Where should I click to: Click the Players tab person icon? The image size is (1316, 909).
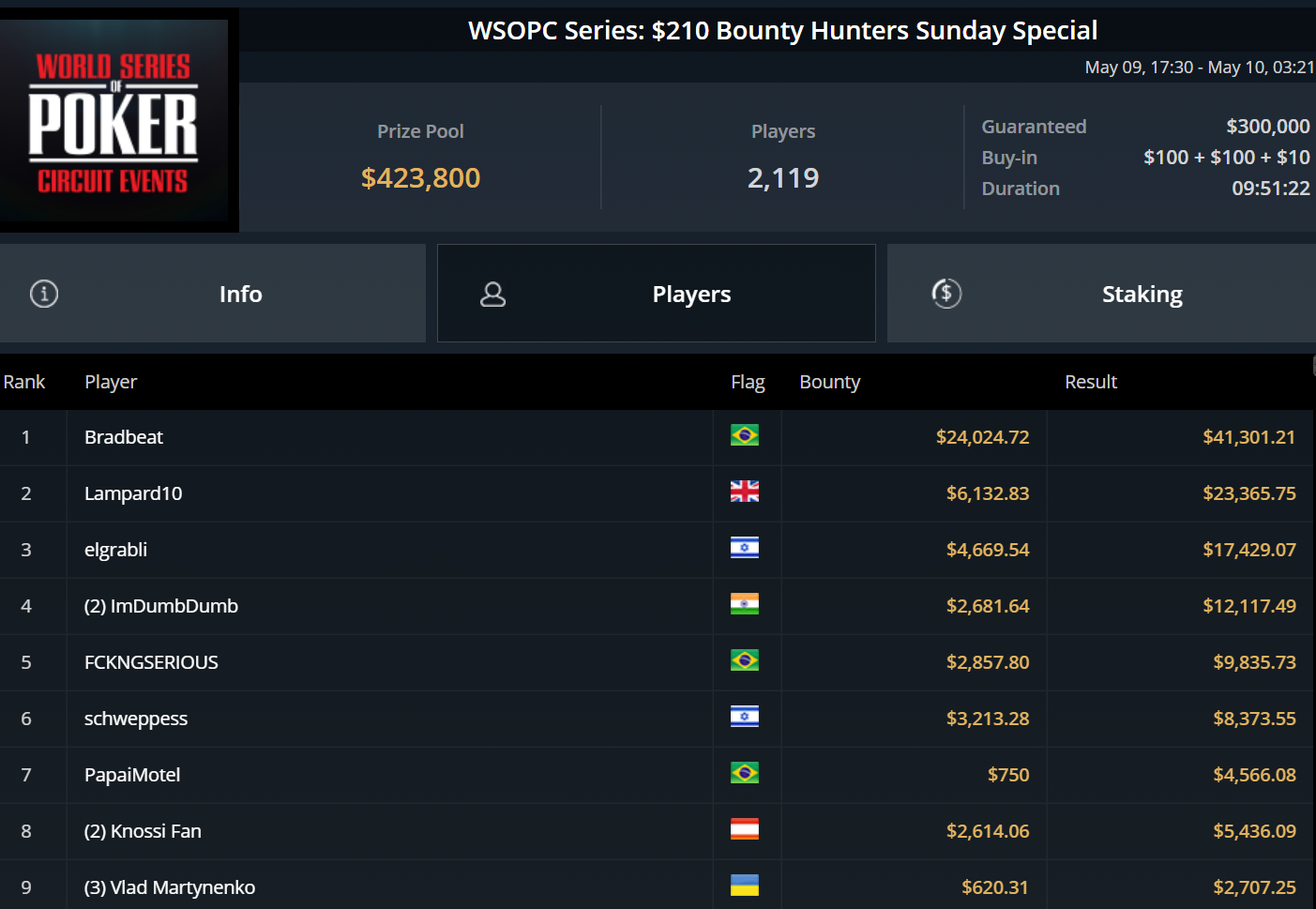coord(492,295)
